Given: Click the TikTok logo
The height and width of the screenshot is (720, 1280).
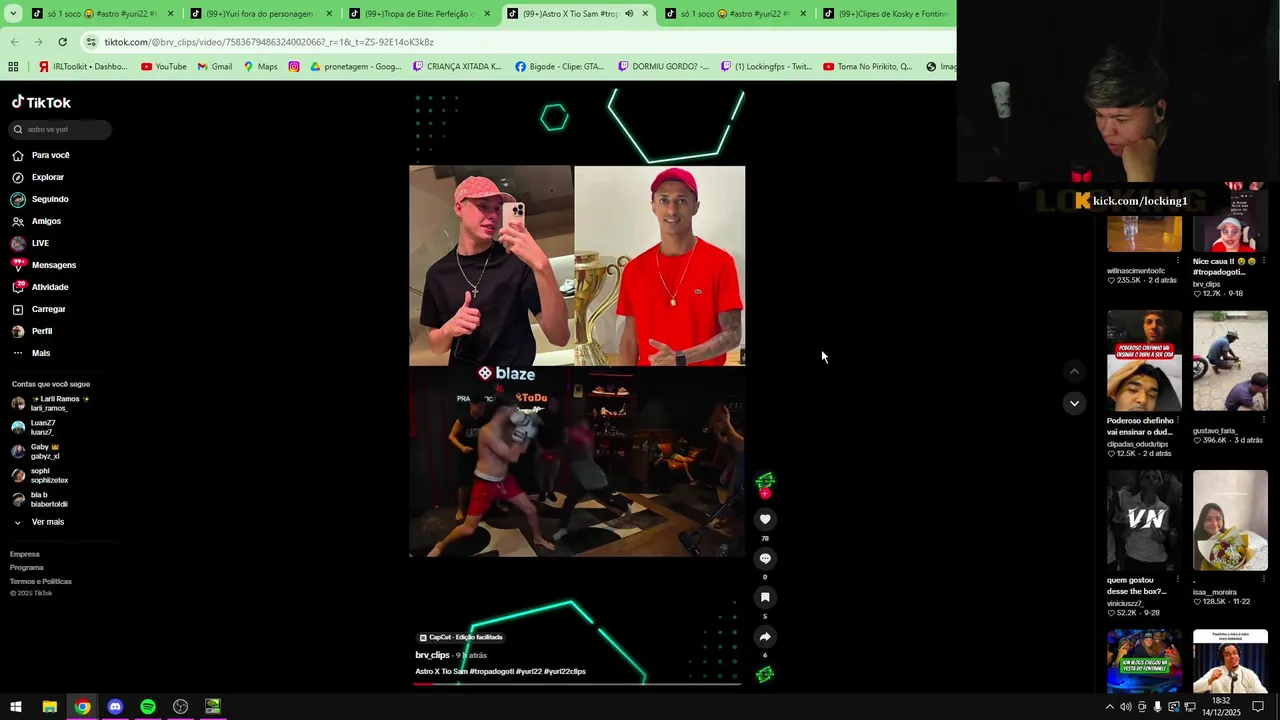Looking at the screenshot, I should click(x=42, y=102).
